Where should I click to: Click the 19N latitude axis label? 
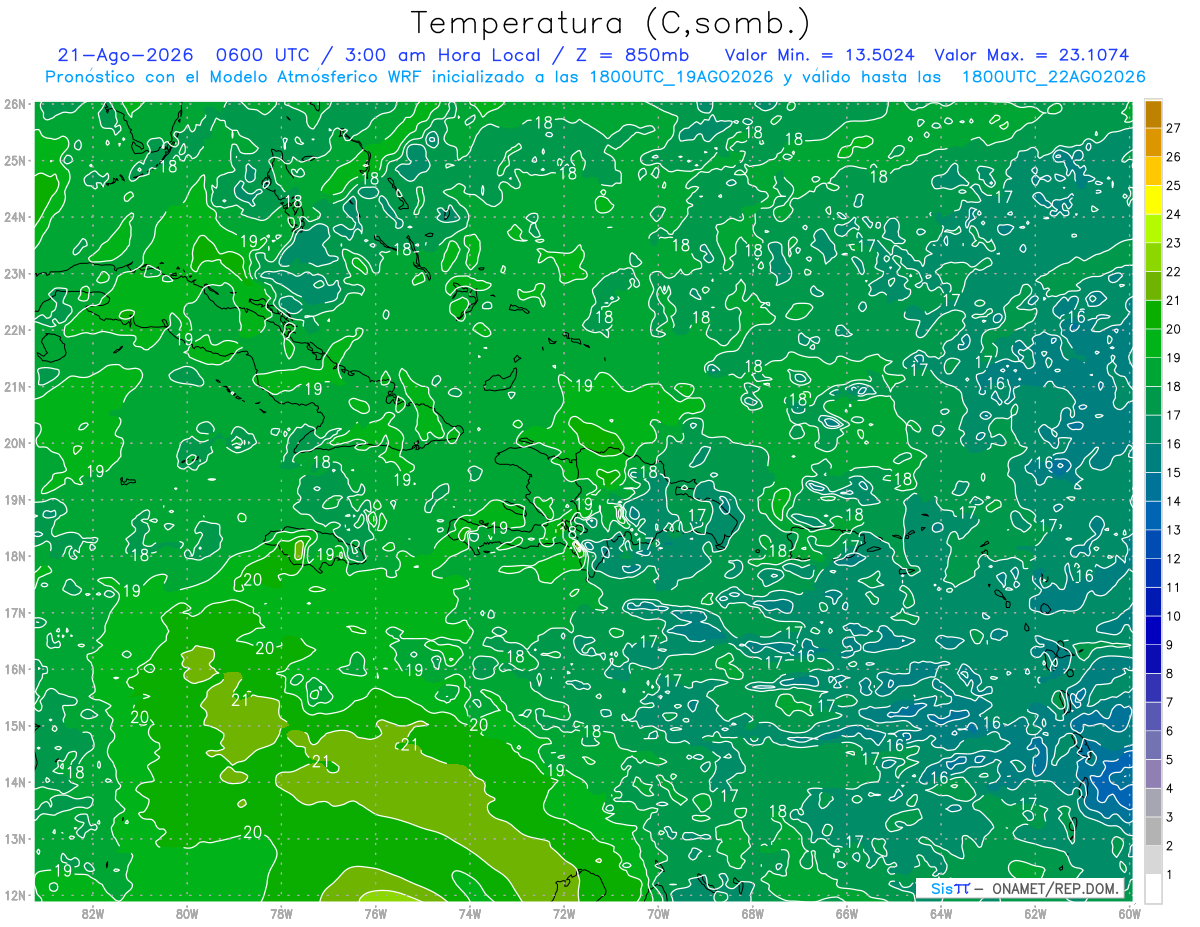click(x=15, y=499)
